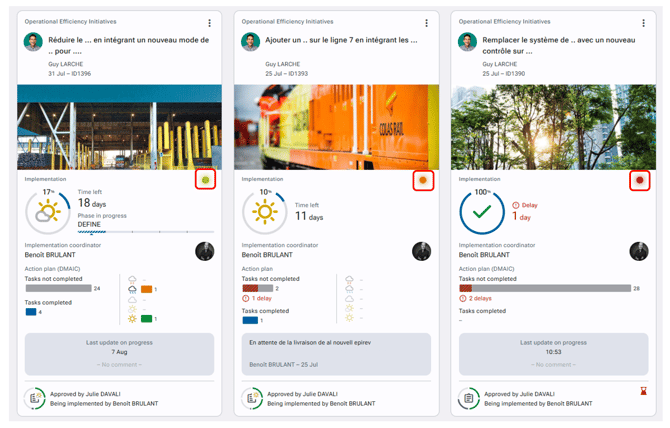Click coordinator Benoît BRULANT photo on ID1390 card
Screen dimensions: 670x428
click(639, 251)
